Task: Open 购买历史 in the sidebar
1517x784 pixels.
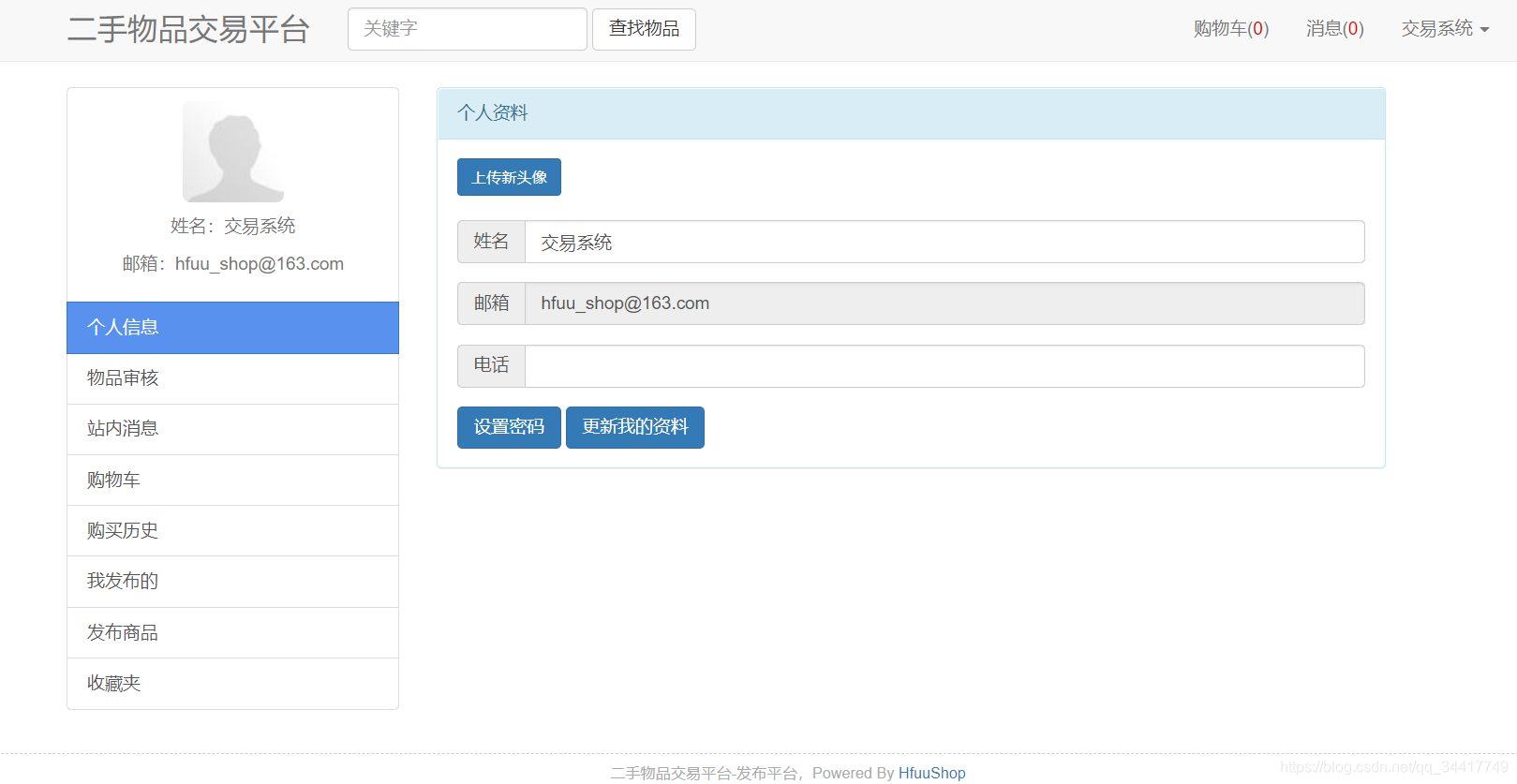Action: 232,531
